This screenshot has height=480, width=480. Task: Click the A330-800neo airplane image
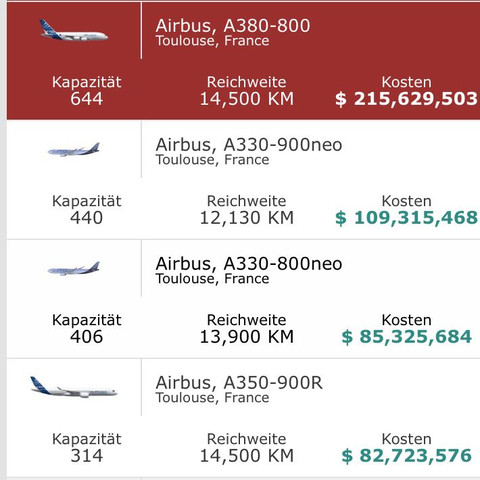point(74,269)
